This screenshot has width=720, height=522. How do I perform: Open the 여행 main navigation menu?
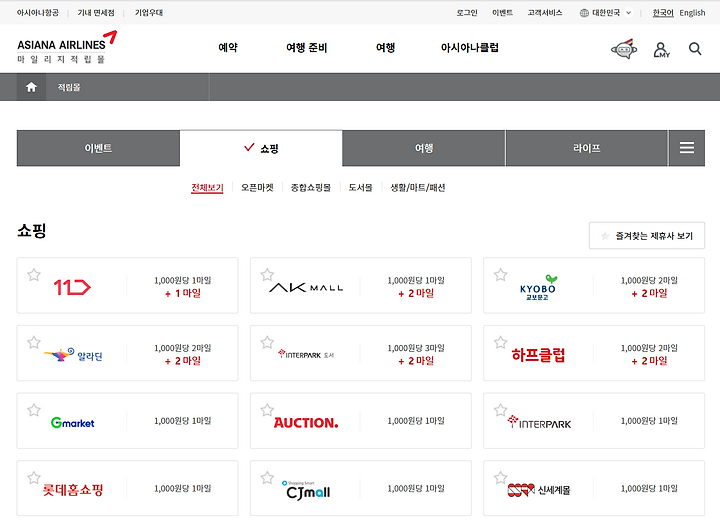tap(385, 48)
